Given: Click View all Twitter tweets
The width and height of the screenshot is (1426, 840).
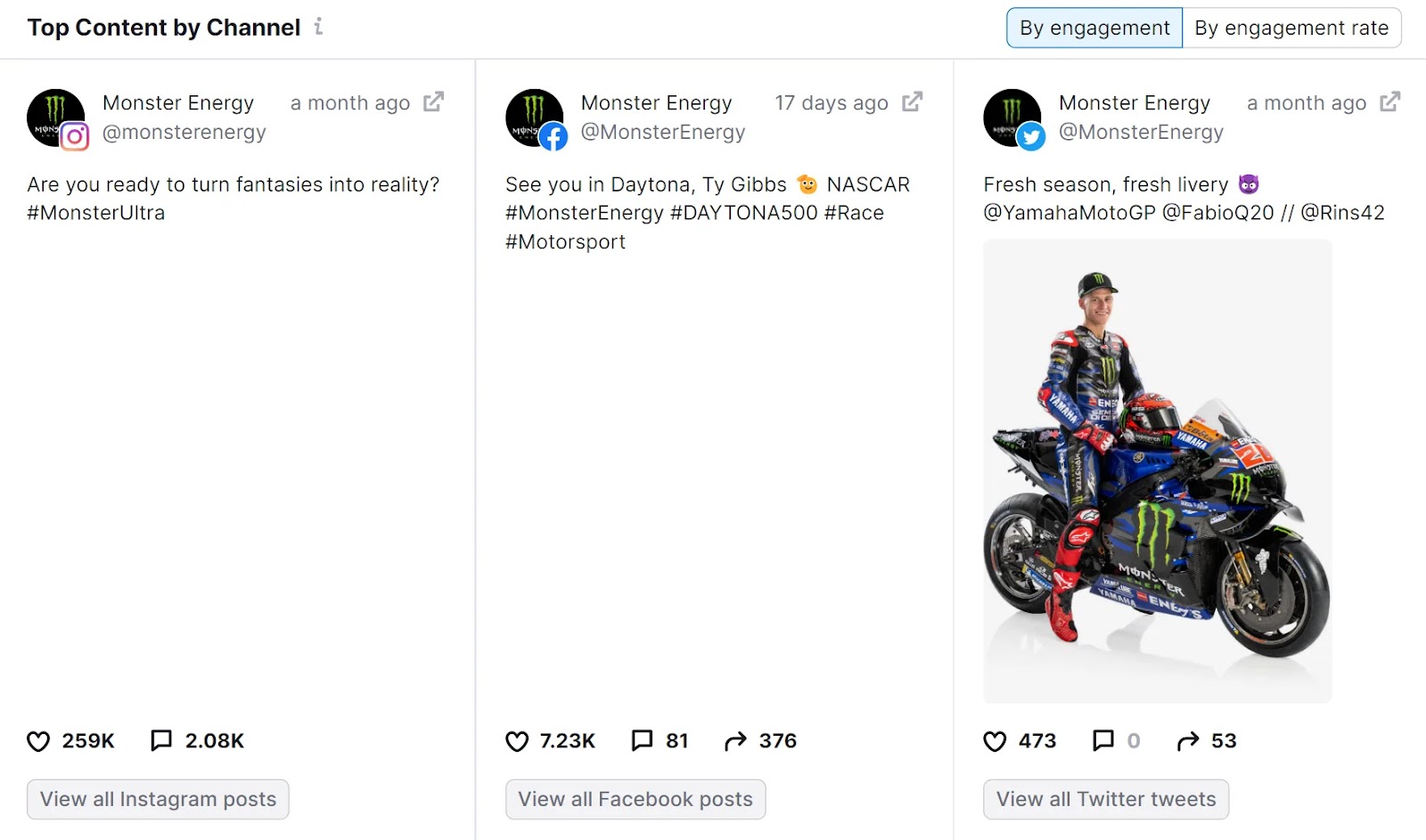Looking at the screenshot, I should pos(1105,799).
